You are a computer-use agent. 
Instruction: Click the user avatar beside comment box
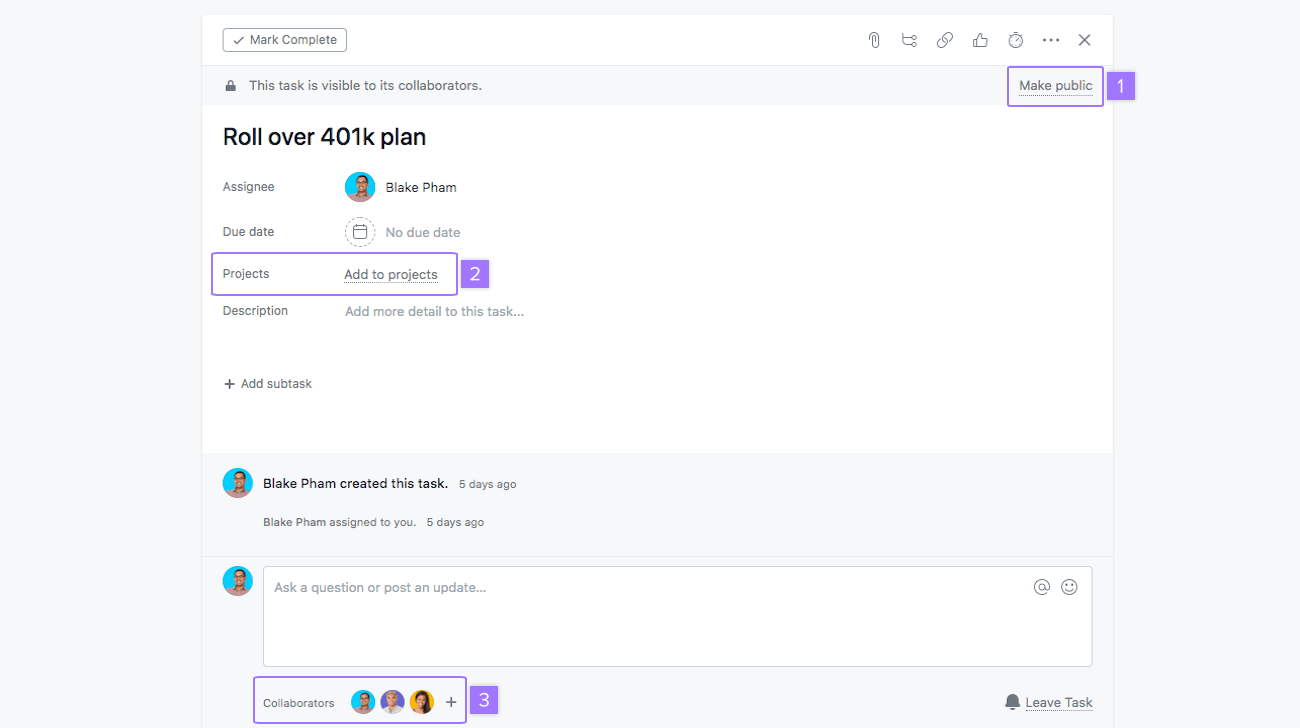pos(238,581)
